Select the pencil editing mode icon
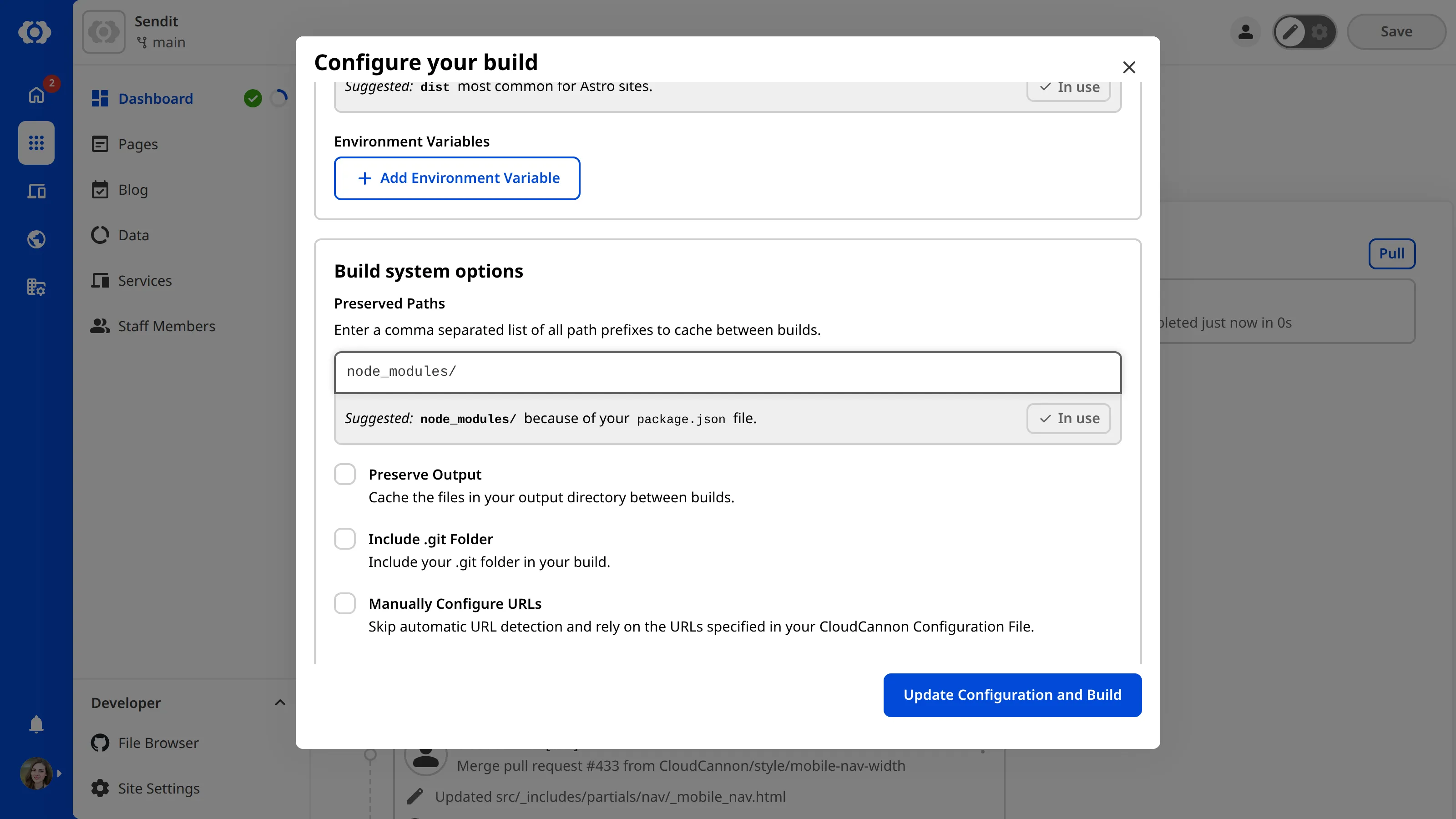 tap(1290, 32)
